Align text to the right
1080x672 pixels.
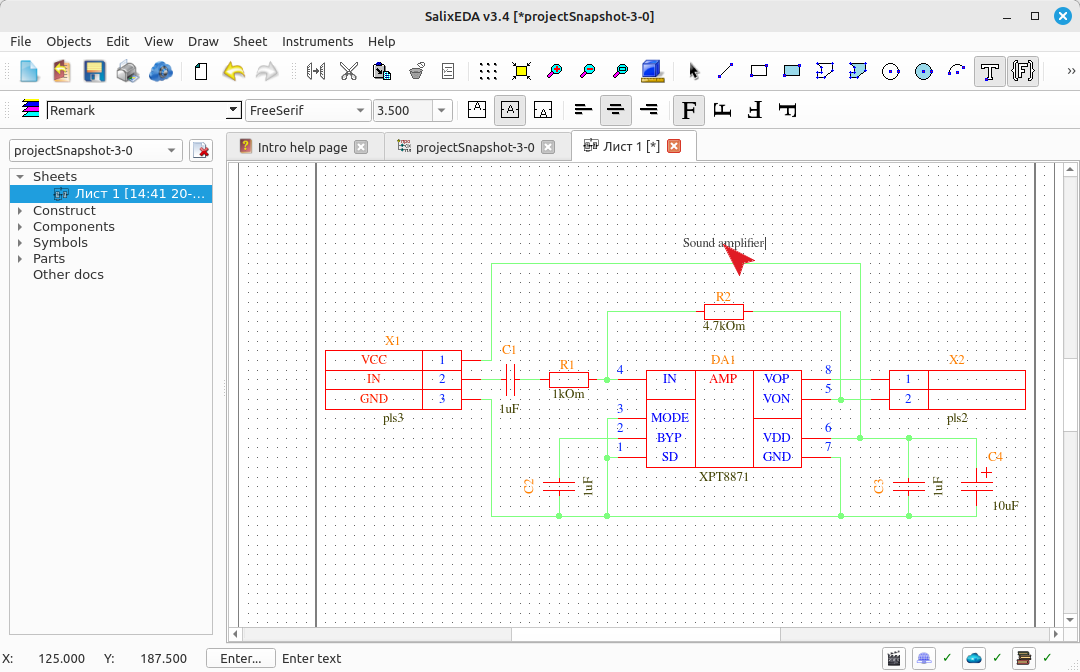point(649,110)
